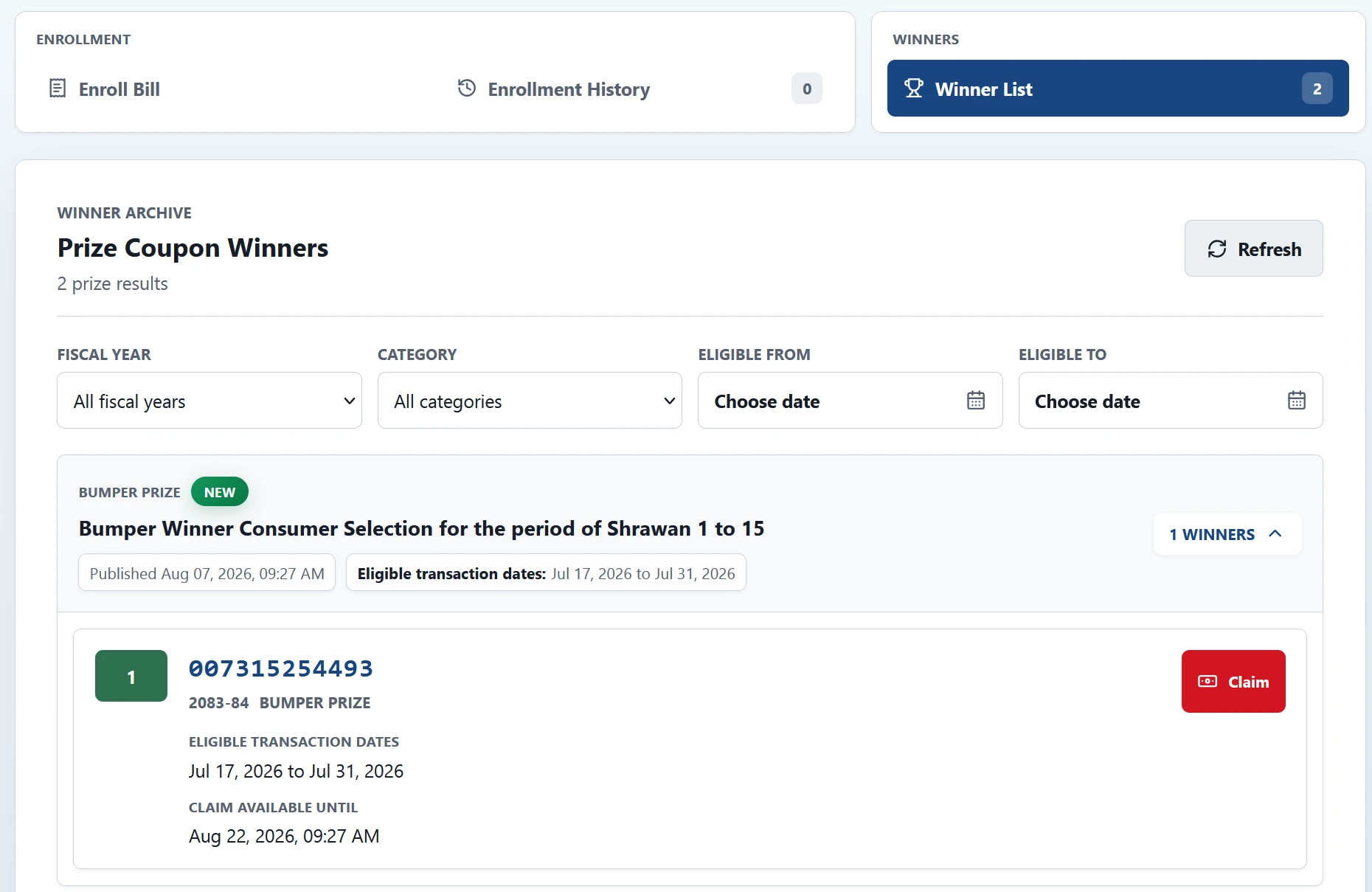The image size is (1372, 892).
Task: Click the upward chevron next to 1 WINNERS
Action: coord(1275,533)
